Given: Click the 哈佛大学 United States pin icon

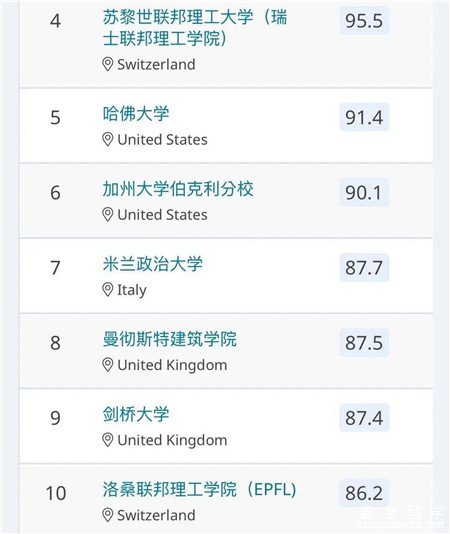Looking at the screenshot, I should pyautogui.click(x=108, y=140).
